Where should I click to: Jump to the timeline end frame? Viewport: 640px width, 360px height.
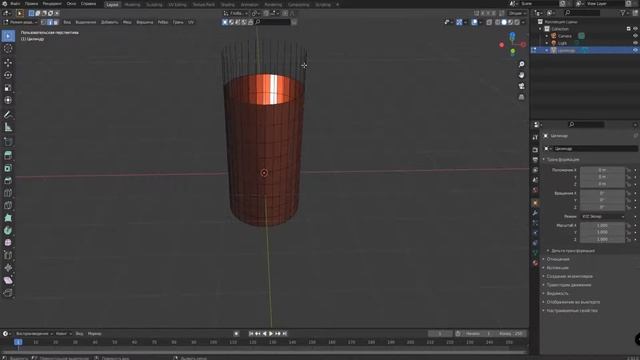pyautogui.click(x=285, y=333)
